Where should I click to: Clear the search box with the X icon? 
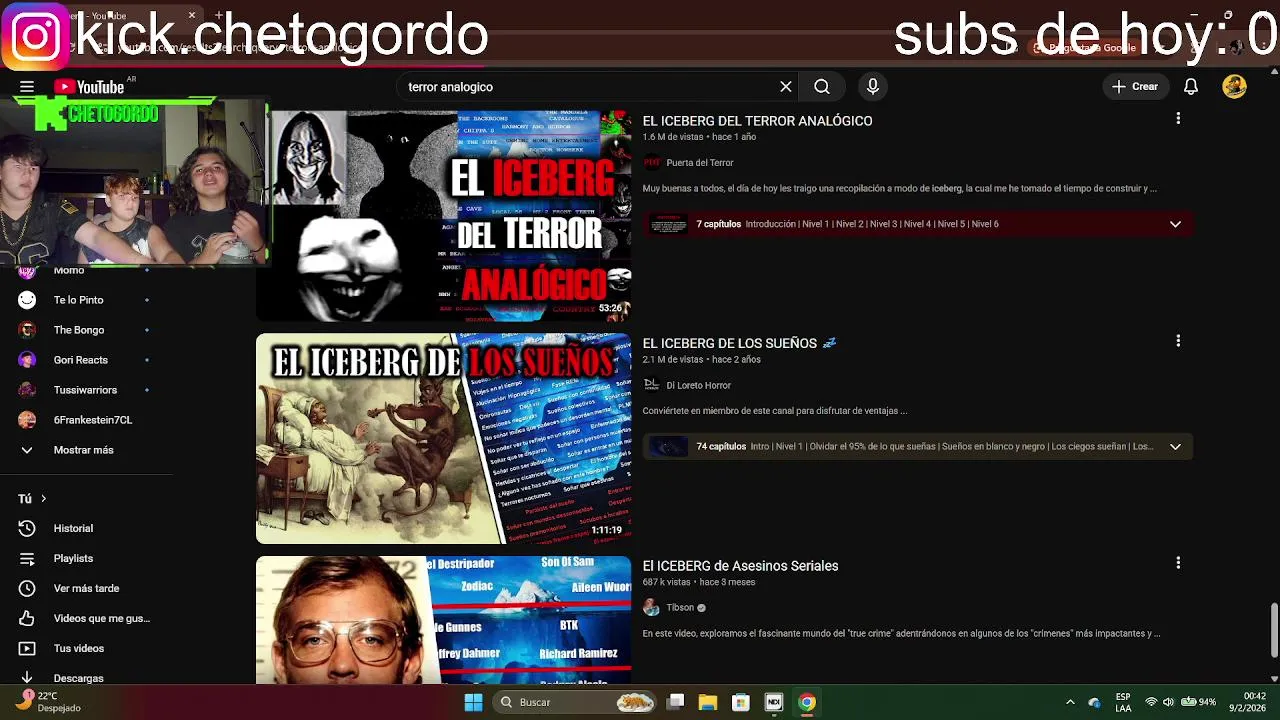point(786,87)
